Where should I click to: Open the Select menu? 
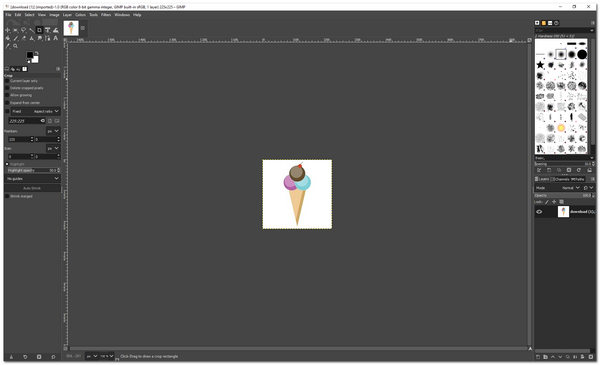pyautogui.click(x=29, y=15)
